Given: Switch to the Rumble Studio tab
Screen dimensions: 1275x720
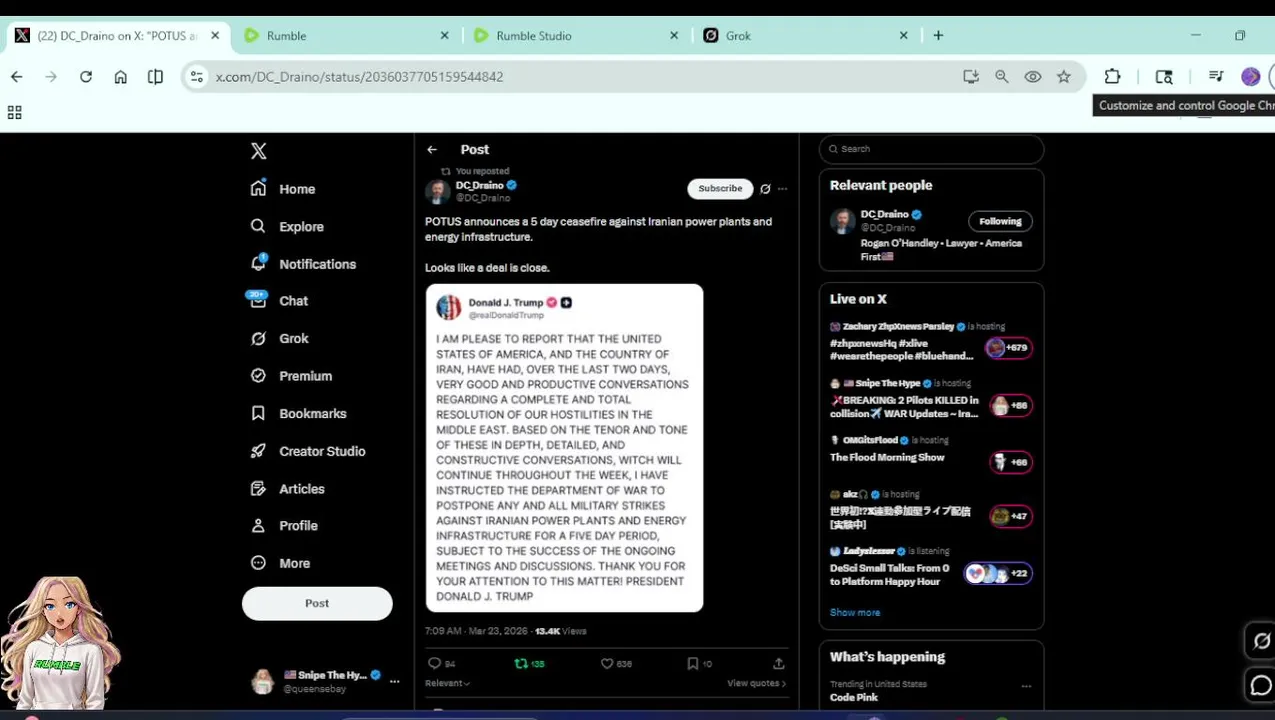Looking at the screenshot, I should click(x=575, y=35).
